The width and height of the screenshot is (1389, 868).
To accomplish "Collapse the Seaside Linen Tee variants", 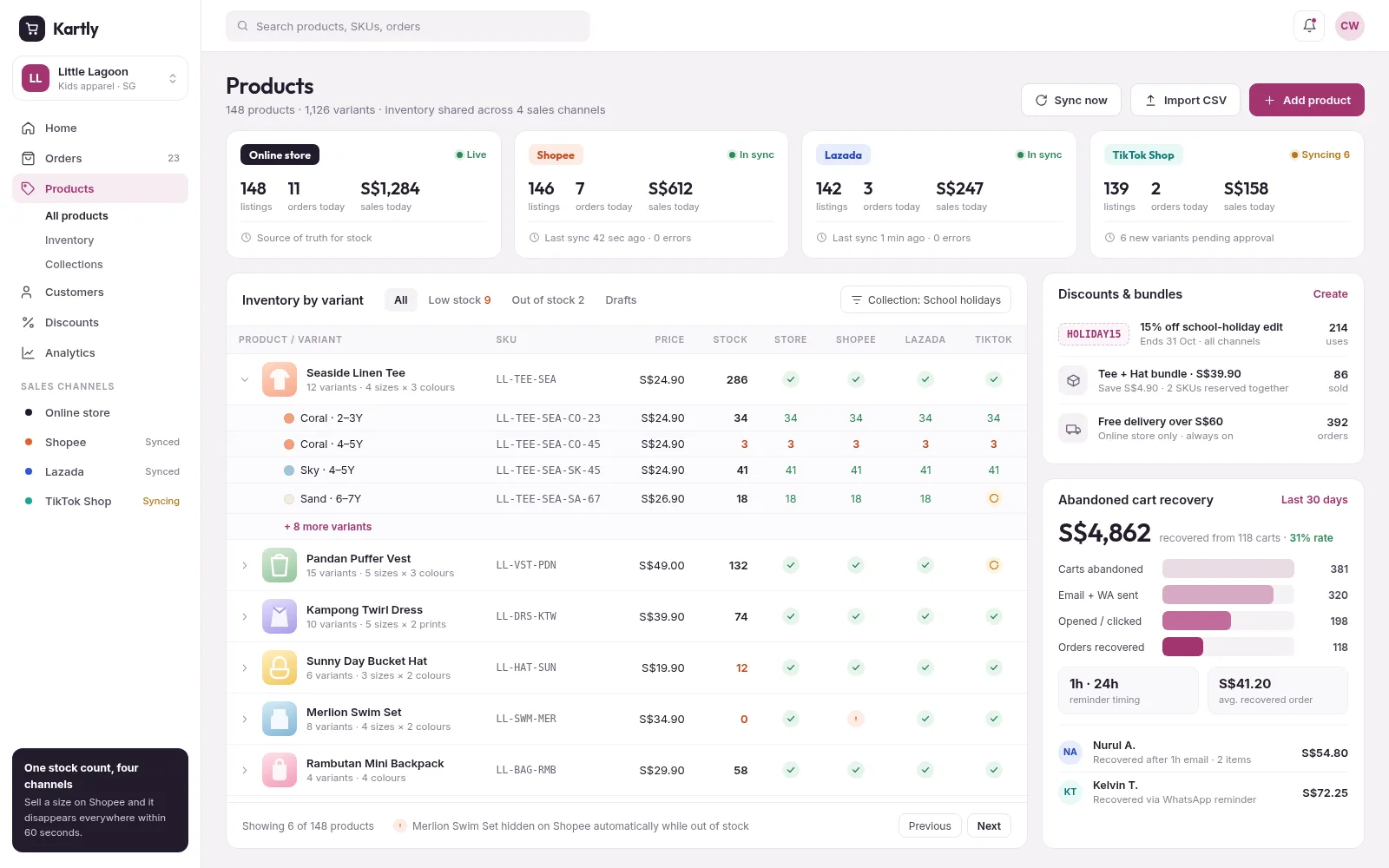I will [x=245, y=379].
